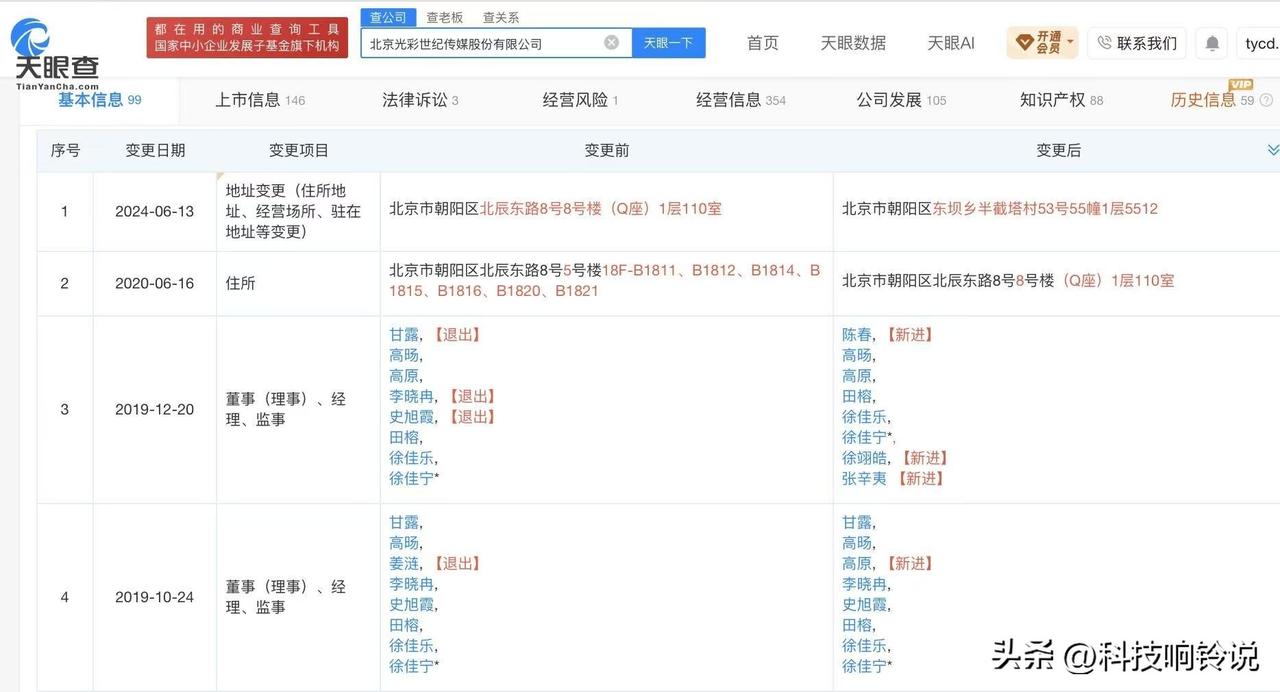Select the 查老板 search tab

(445, 17)
